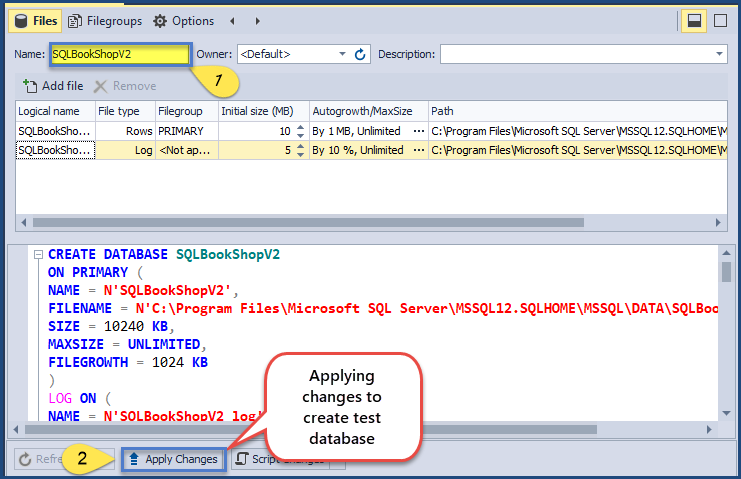Click the Apply Changes button
Viewport: 741px width, 479px height.
click(174, 459)
